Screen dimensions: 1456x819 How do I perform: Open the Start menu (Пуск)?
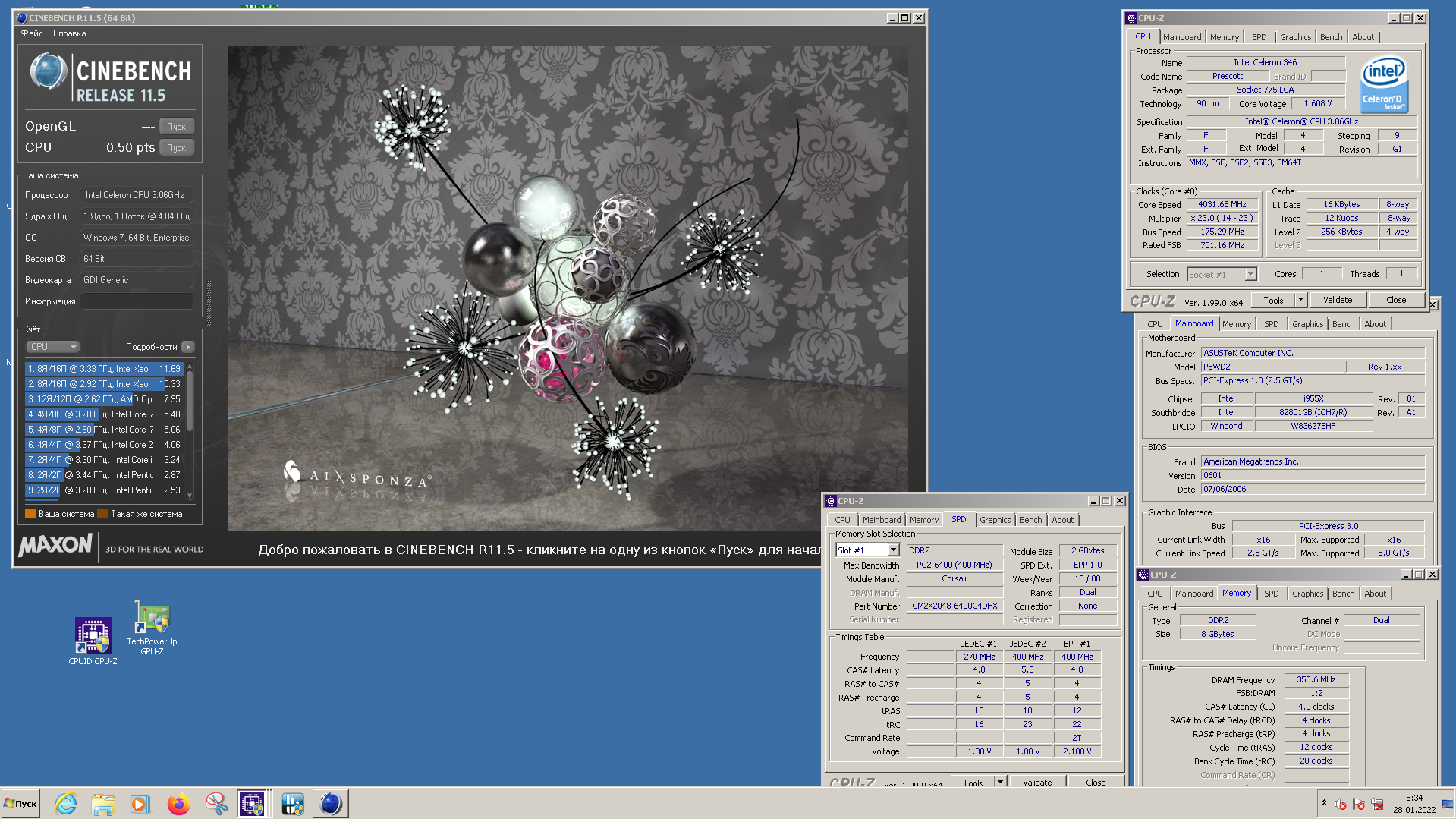click(x=21, y=803)
